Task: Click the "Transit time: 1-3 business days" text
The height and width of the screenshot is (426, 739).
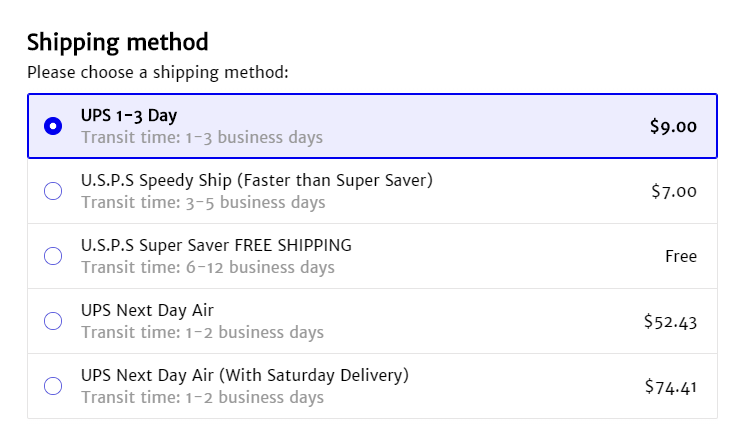Action: 202,137
